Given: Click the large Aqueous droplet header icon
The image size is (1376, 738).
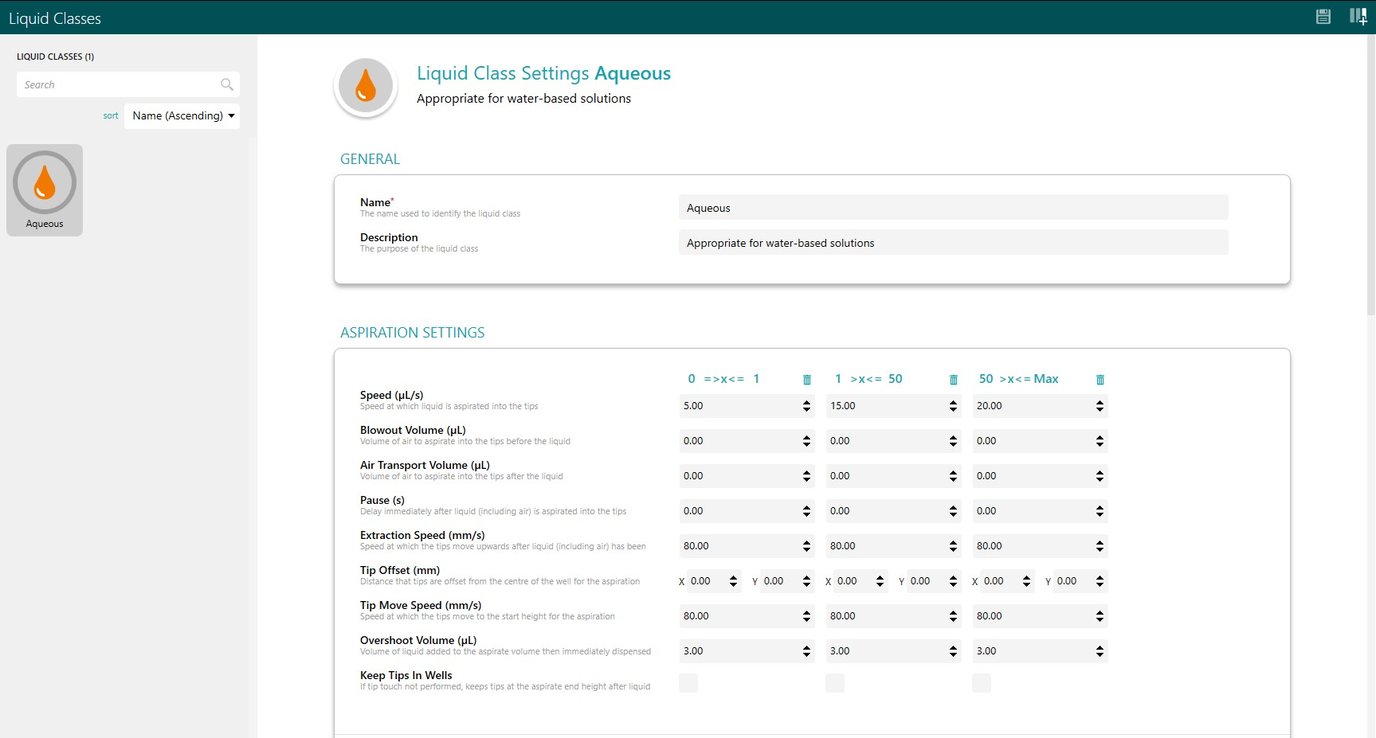Looking at the screenshot, I should pos(366,86).
